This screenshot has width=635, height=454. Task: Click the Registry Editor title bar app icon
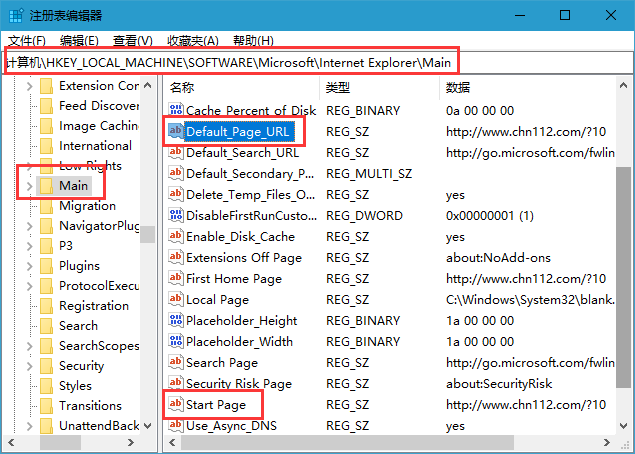16,16
